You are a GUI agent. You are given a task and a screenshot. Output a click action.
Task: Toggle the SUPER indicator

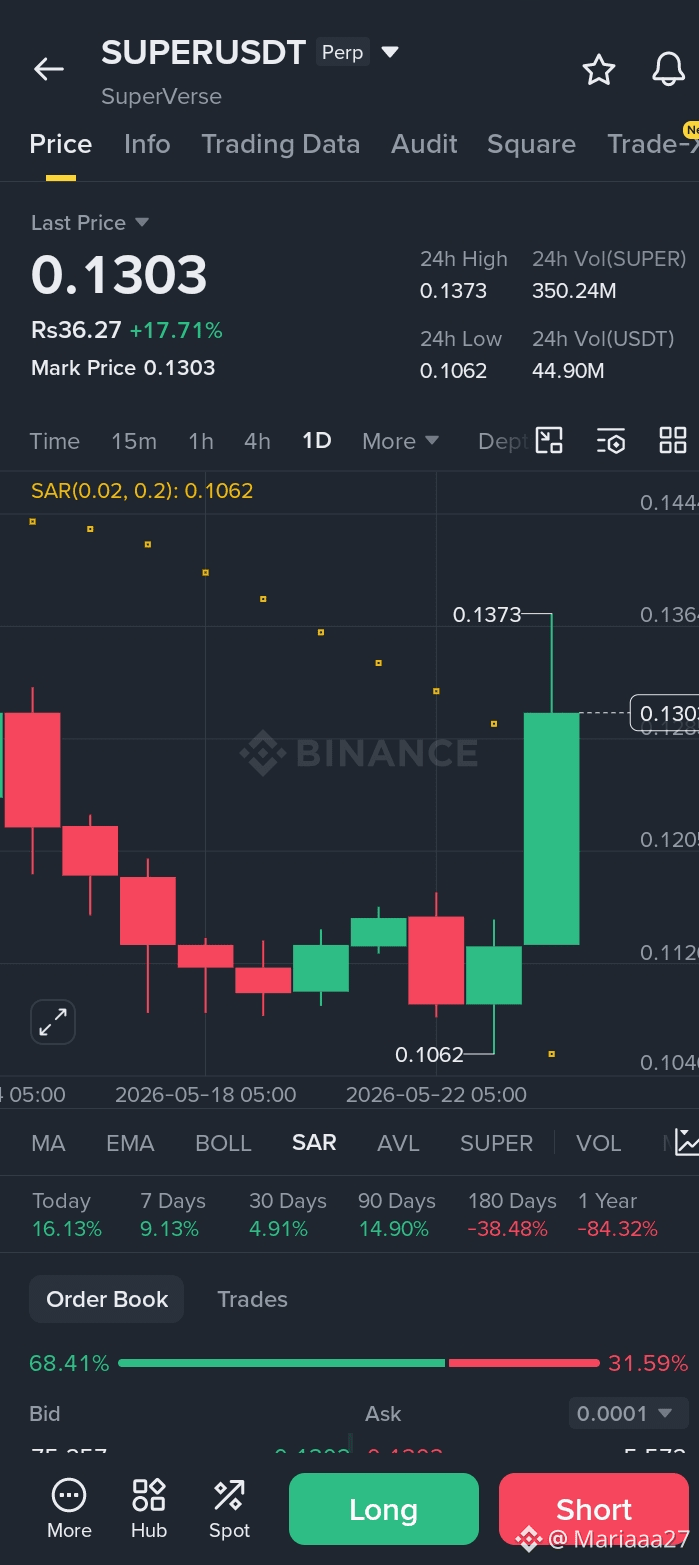(x=496, y=1143)
